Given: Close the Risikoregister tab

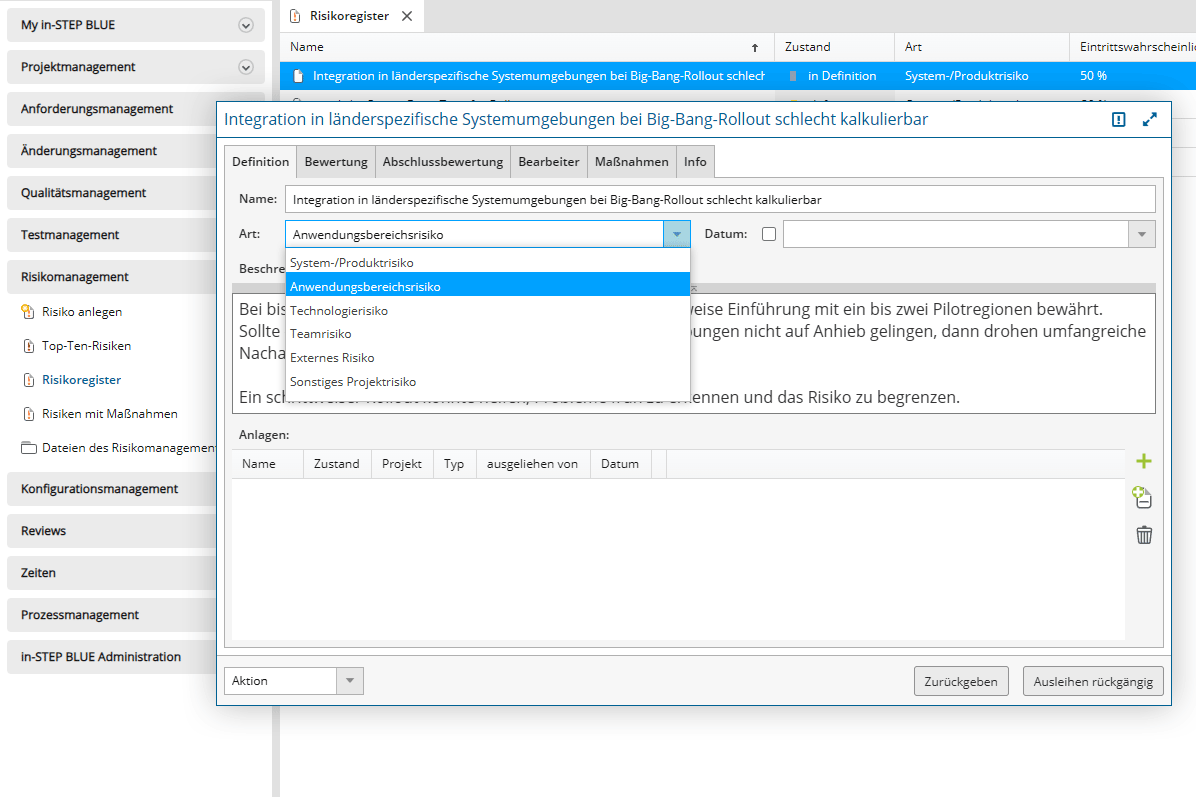Looking at the screenshot, I should click(x=407, y=16).
